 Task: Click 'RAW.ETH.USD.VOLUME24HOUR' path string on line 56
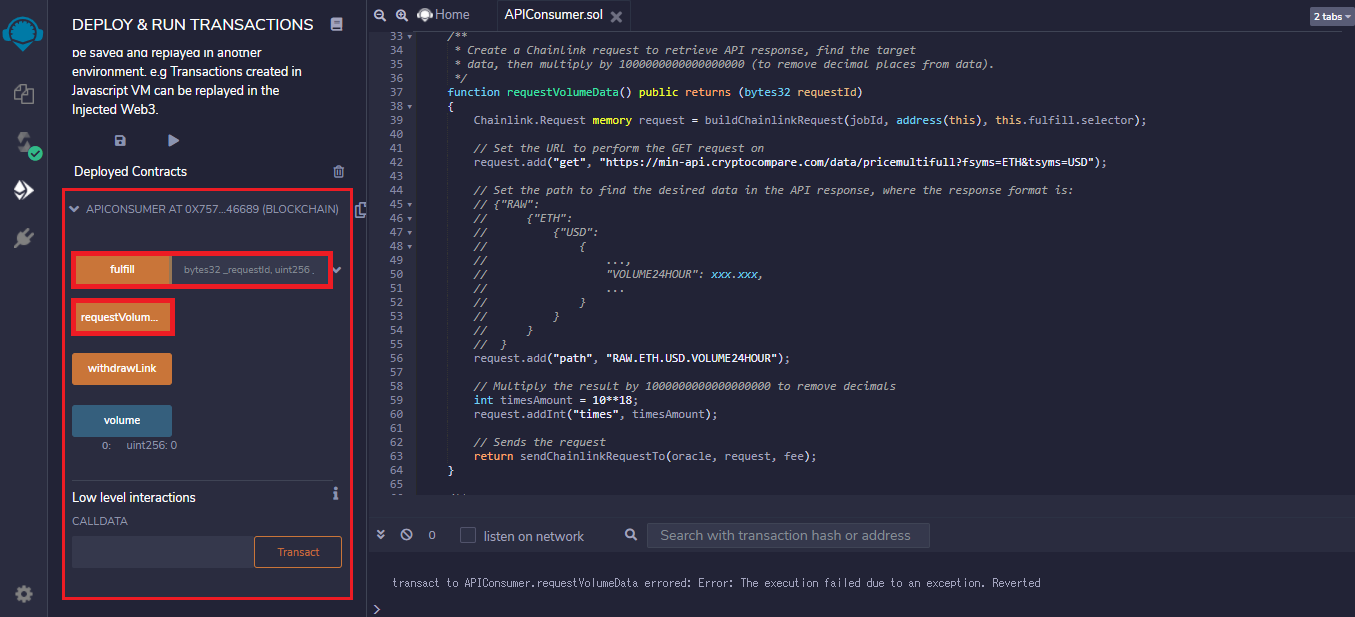pos(695,358)
